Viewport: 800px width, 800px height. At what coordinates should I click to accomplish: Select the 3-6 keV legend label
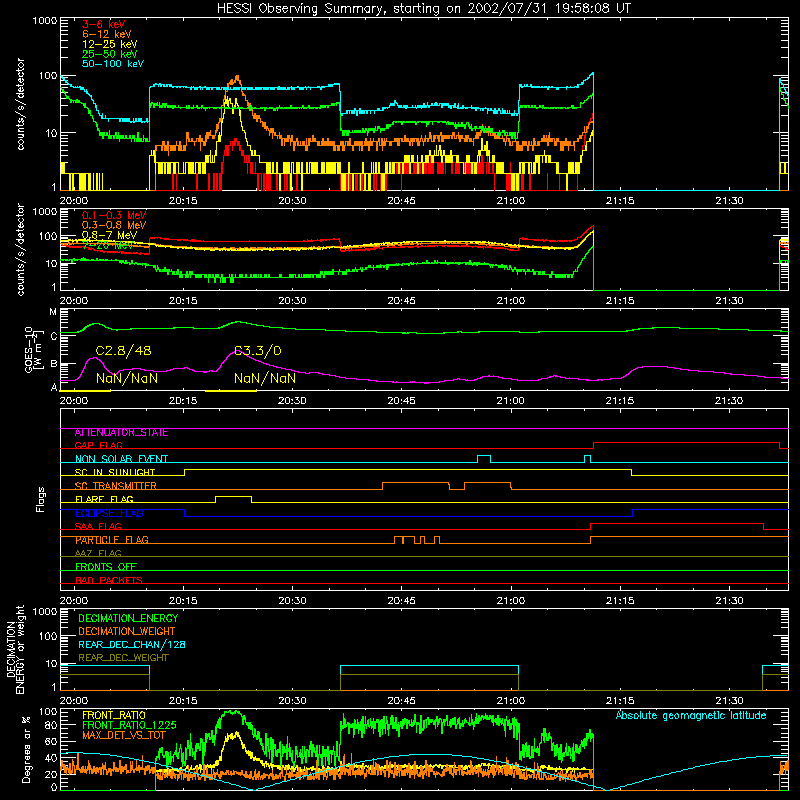[104, 24]
